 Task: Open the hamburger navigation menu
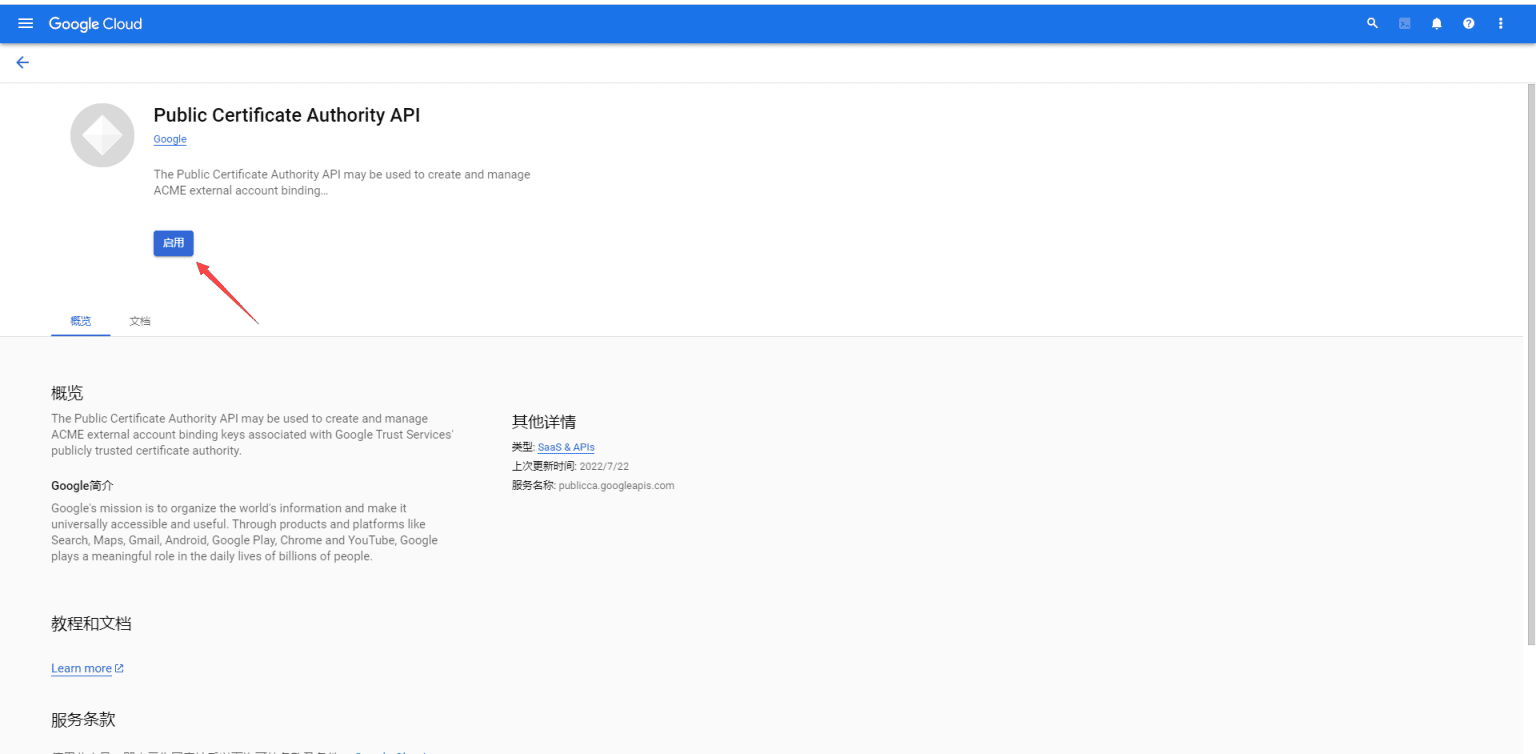click(26, 23)
